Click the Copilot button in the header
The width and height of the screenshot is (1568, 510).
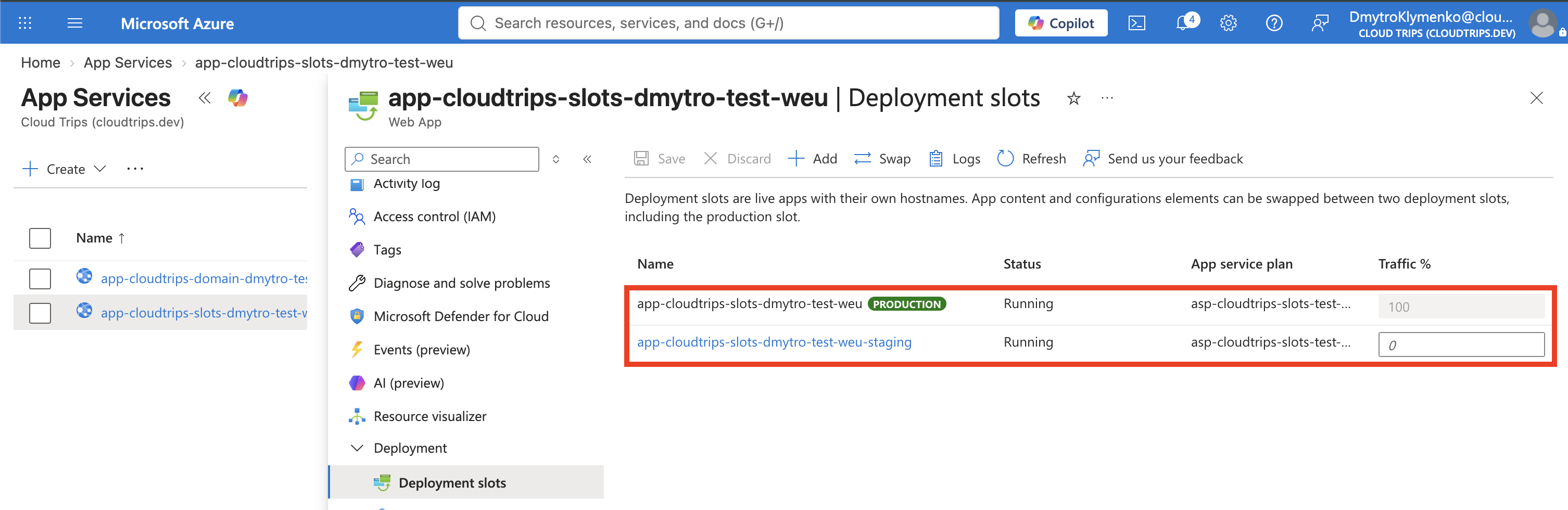[x=1061, y=23]
